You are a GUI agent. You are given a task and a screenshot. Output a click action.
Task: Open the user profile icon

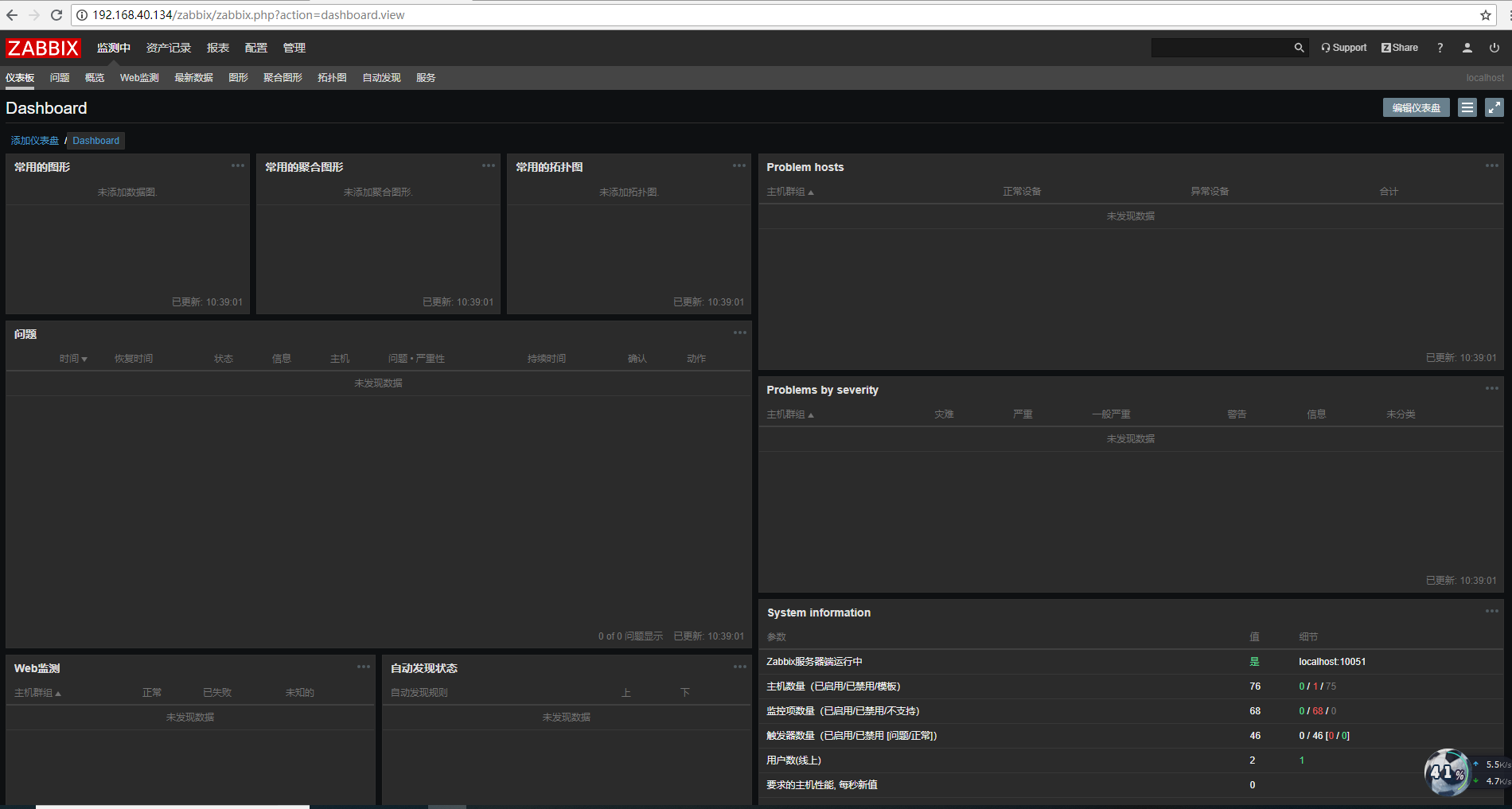pos(1467,48)
